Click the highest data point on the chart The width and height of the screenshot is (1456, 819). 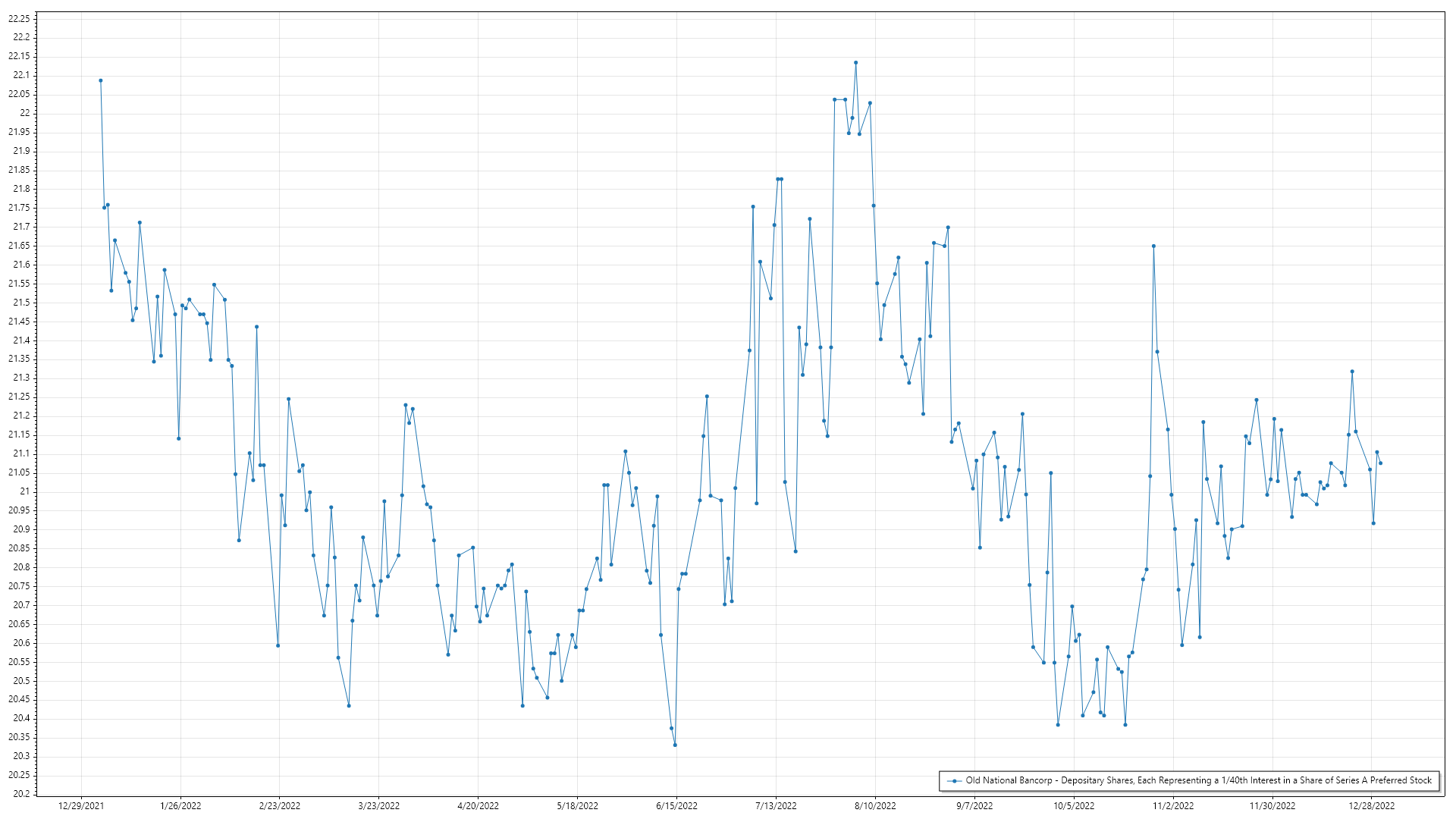[855, 63]
